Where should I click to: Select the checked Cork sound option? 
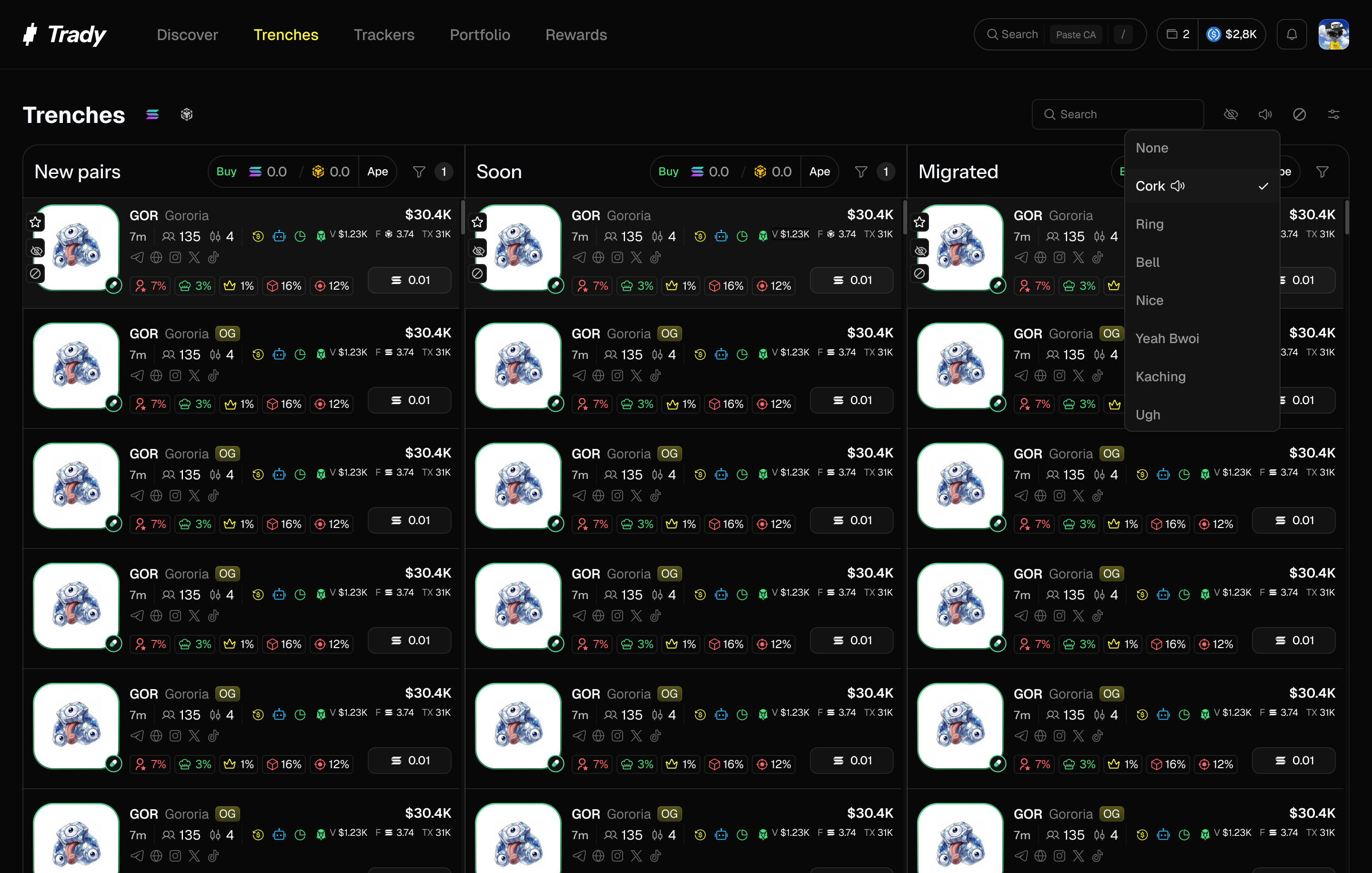click(1202, 186)
